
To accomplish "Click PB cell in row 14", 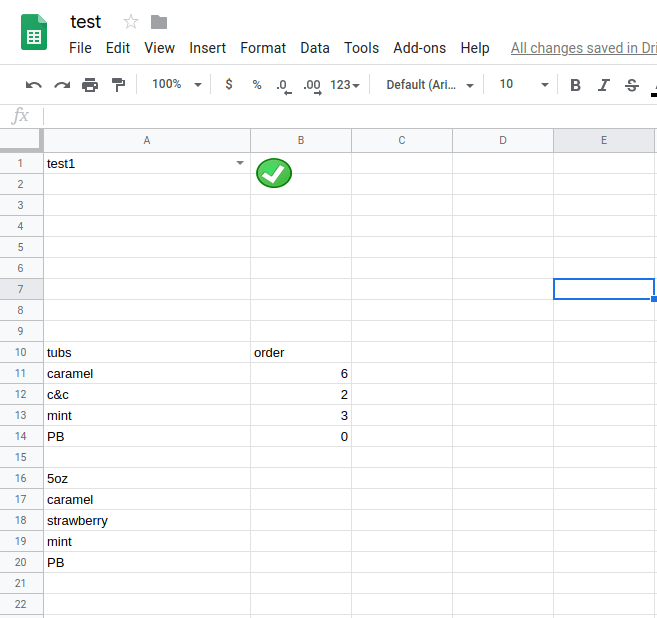I will (147, 436).
